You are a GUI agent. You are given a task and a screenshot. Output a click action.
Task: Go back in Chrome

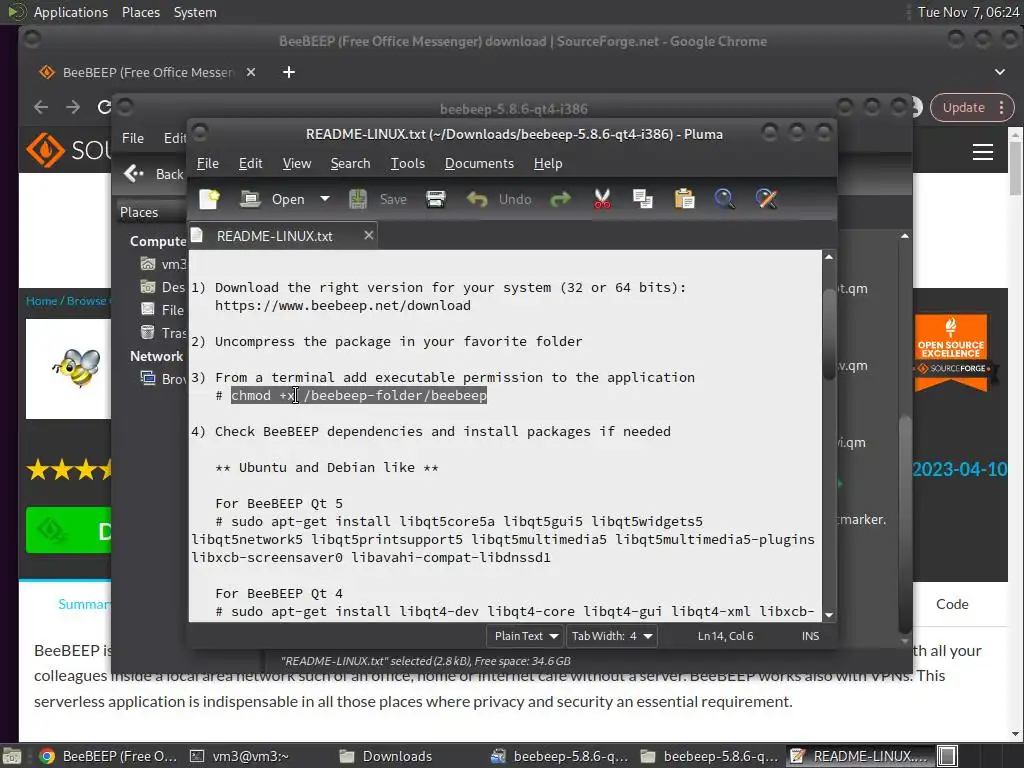pos(40,107)
